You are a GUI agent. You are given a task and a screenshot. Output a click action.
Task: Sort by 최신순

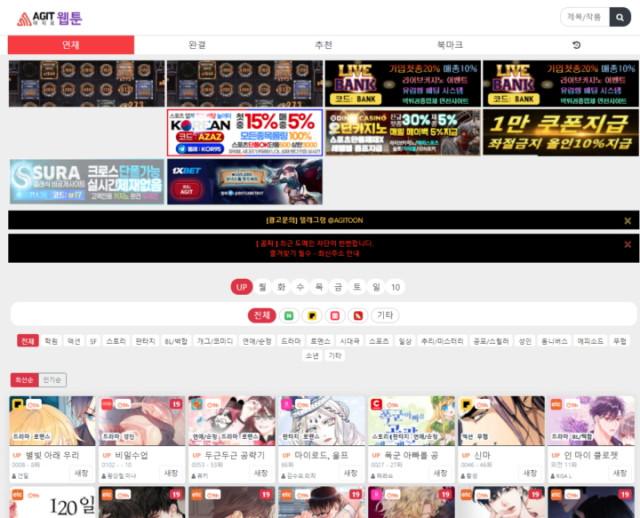24,380
